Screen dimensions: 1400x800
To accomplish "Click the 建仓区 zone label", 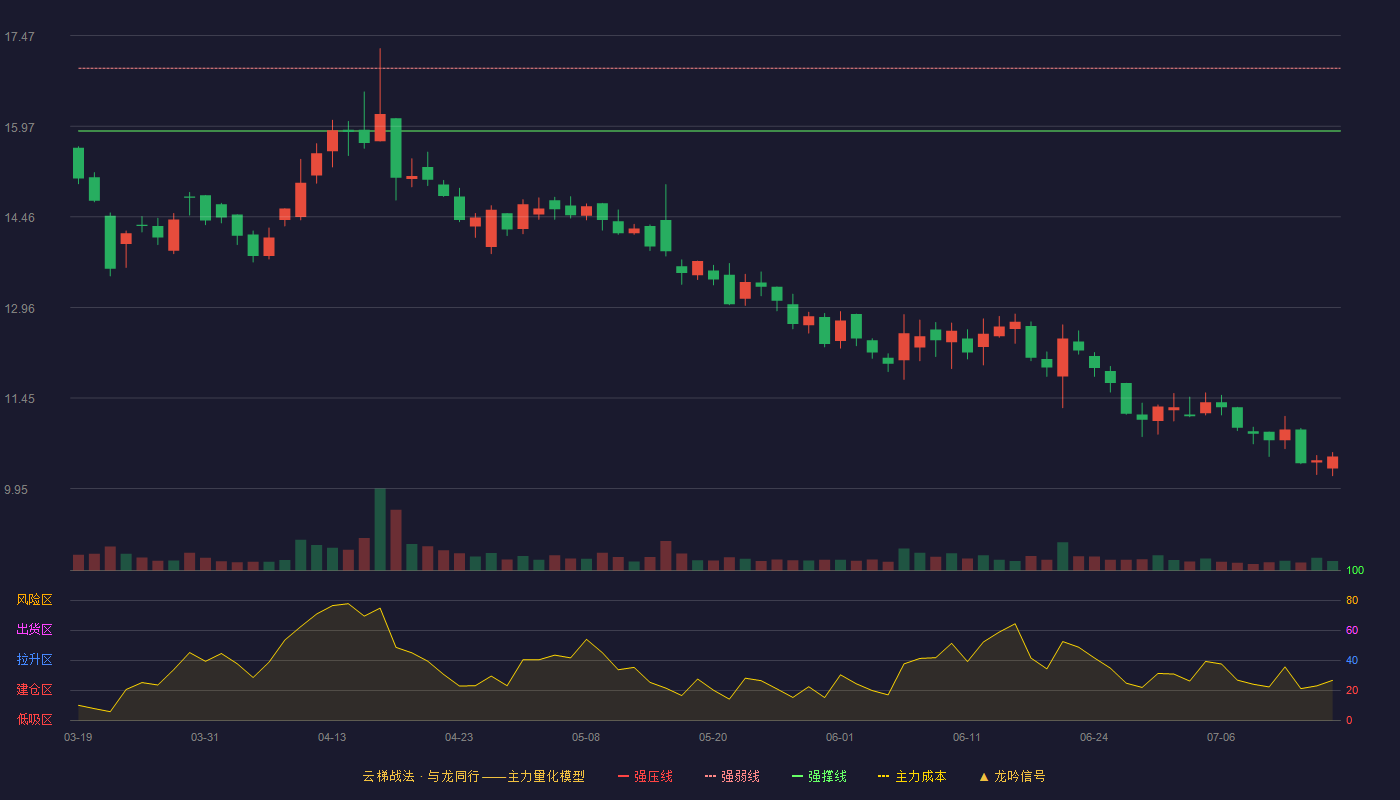I will [34, 690].
